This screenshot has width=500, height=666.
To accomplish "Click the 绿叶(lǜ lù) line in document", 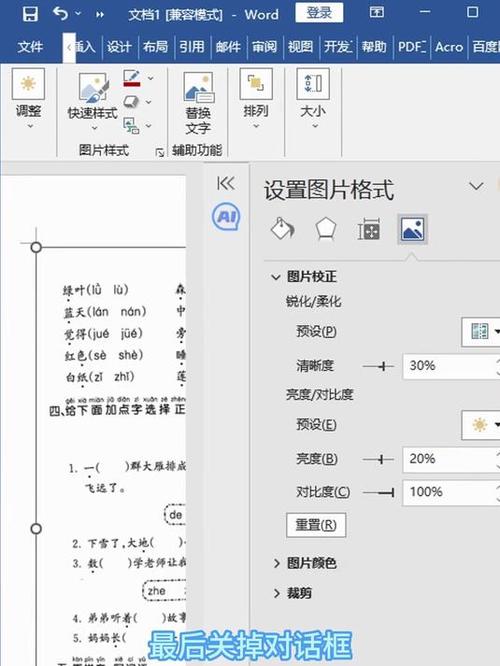I will 96,290.
